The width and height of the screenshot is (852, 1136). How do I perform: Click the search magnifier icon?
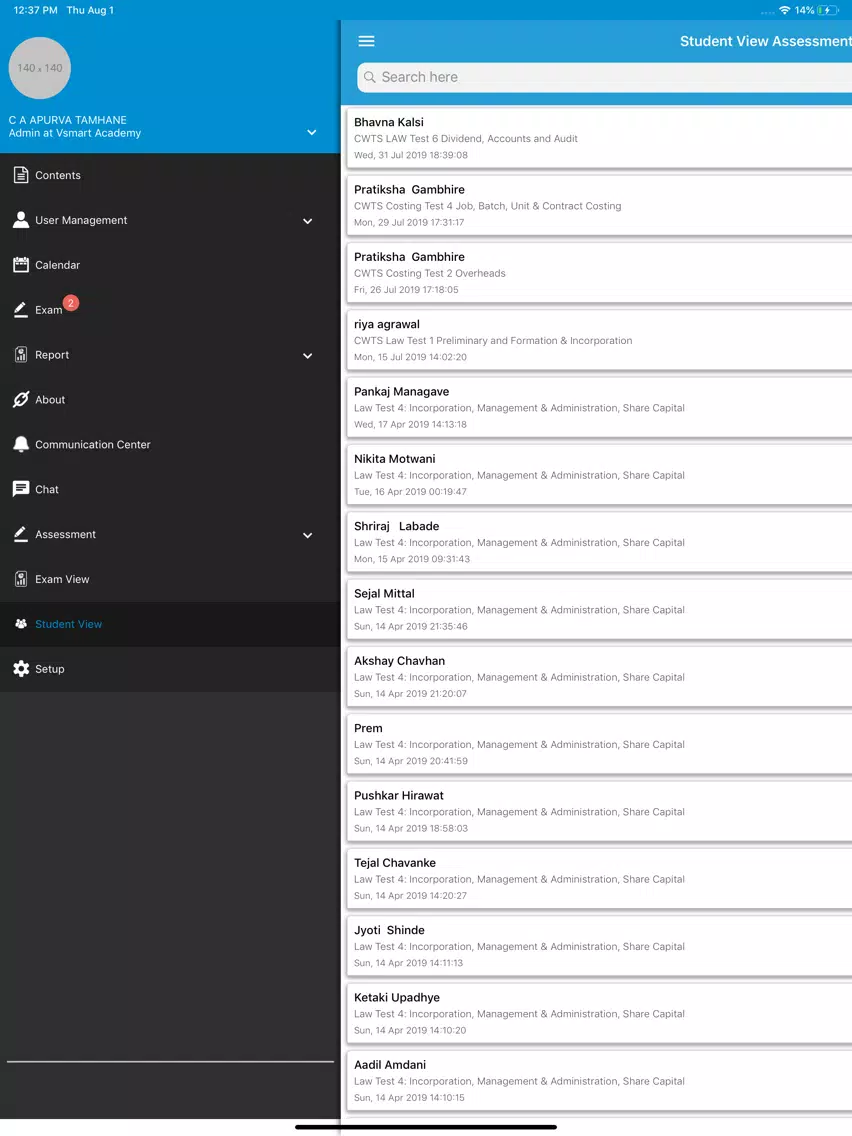369,77
